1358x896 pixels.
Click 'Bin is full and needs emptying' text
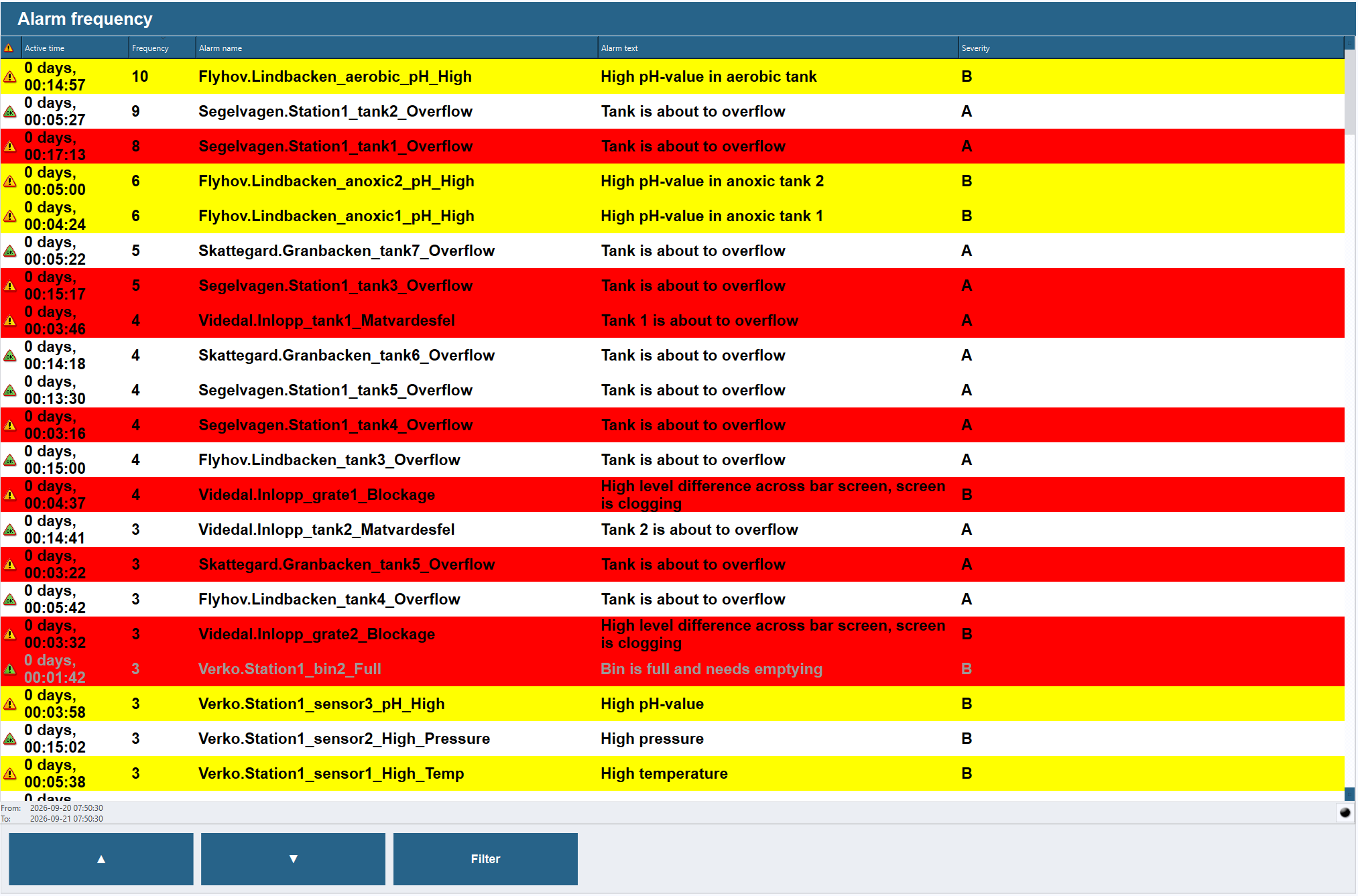point(711,669)
